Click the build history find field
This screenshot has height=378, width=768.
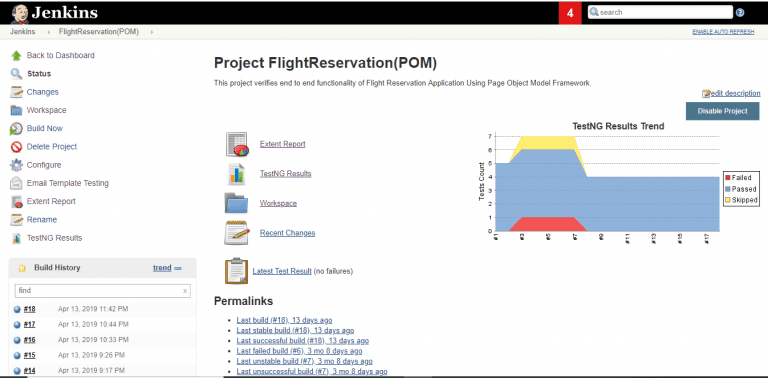(x=102, y=291)
